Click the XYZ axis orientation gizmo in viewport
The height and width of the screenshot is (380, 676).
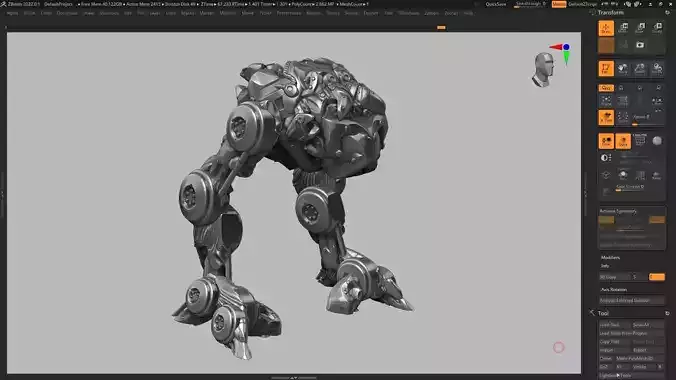click(x=562, y=53)
